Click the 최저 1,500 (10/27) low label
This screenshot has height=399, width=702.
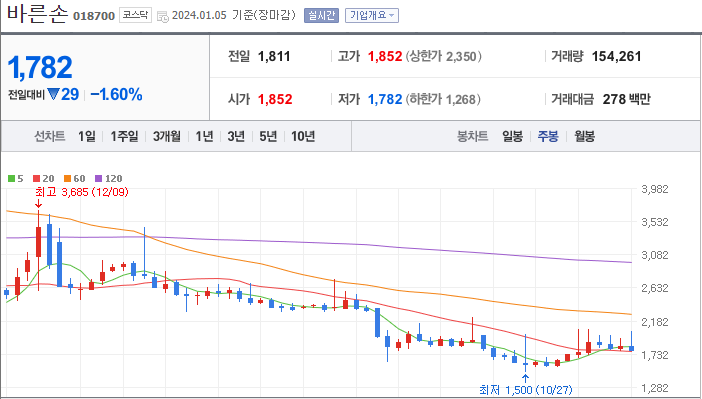526,390
